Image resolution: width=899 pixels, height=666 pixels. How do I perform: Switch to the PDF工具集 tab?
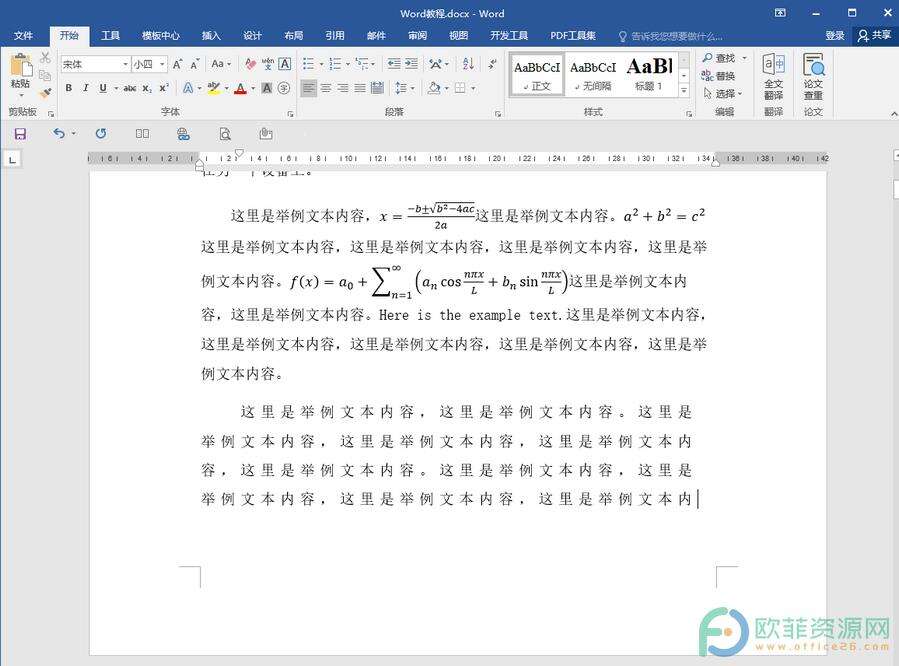click(573, 36)
